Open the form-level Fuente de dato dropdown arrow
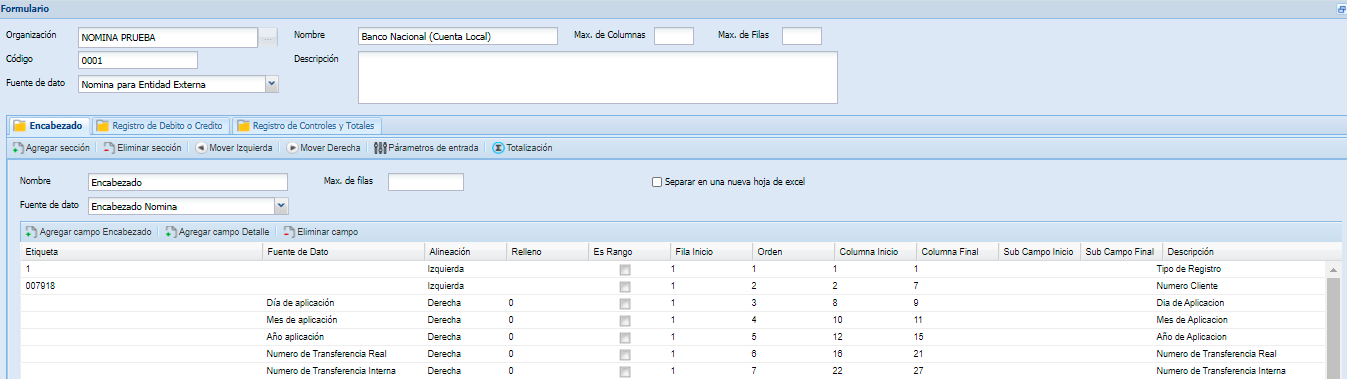1347x379 pixels. tap(272, 84)
